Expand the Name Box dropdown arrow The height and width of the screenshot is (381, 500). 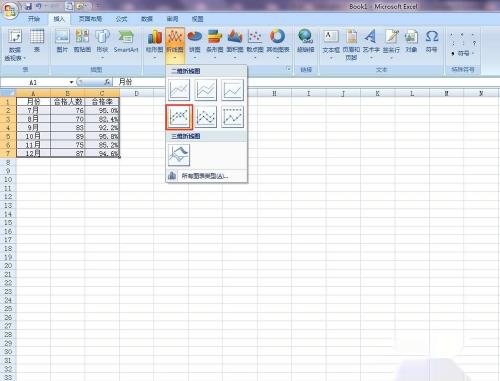click(x=71, y=82)
